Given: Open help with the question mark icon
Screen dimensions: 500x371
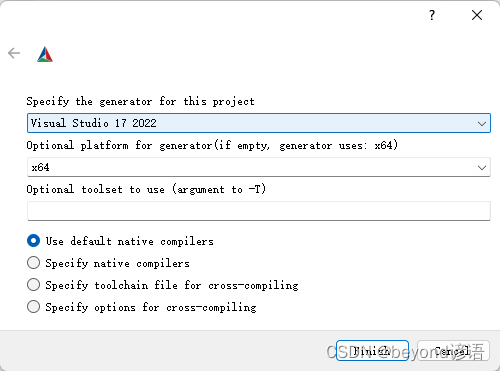Looking at the screenshot, I should (432, 15).
